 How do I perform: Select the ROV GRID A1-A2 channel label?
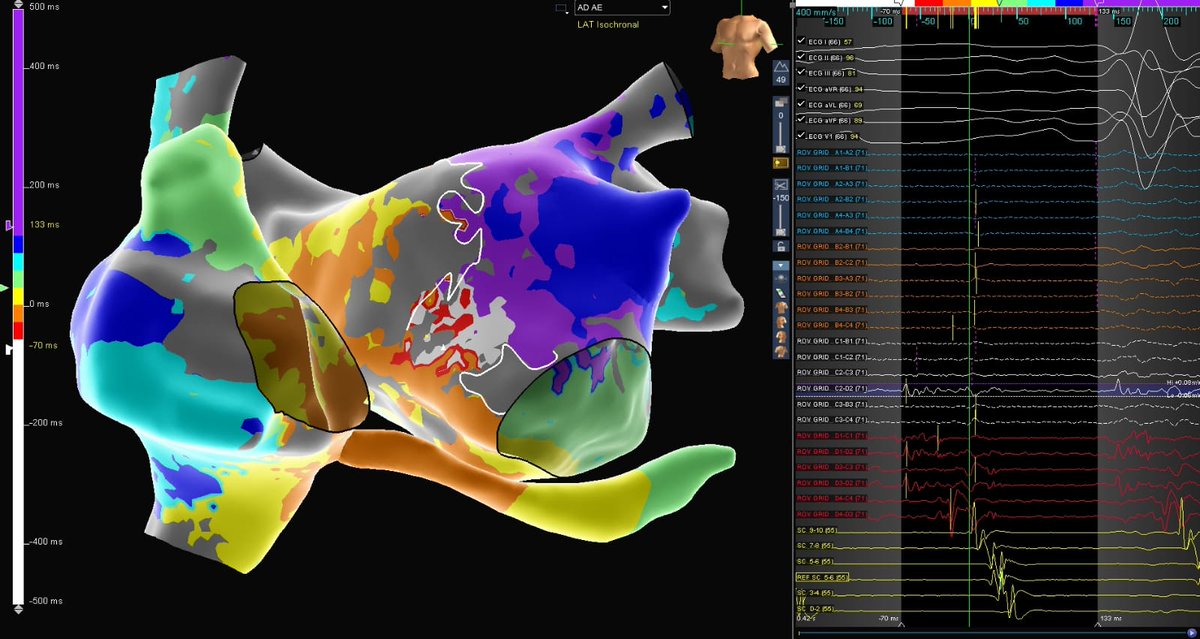(832, 152)
